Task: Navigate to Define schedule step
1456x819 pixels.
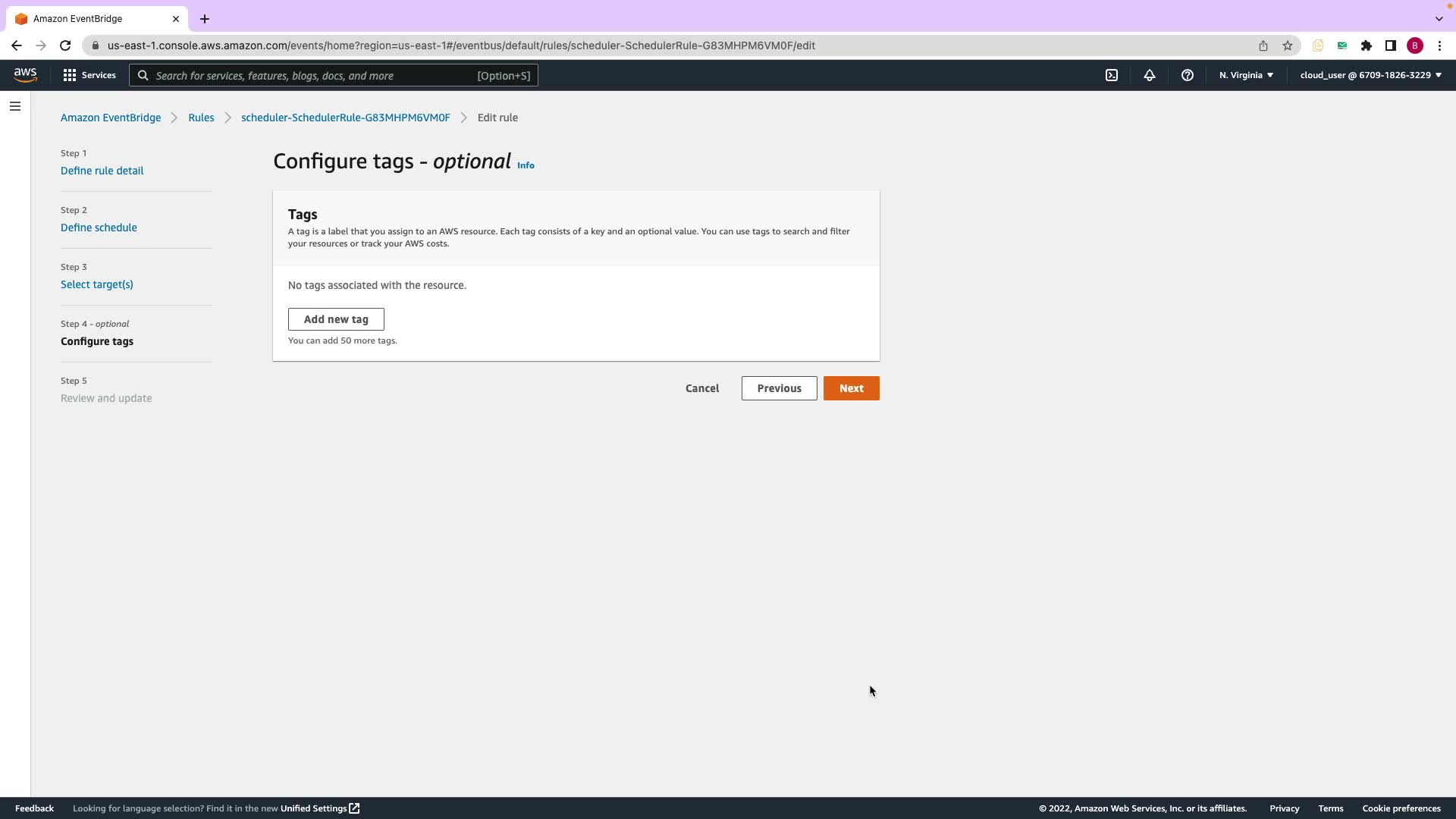Action: 99,227
